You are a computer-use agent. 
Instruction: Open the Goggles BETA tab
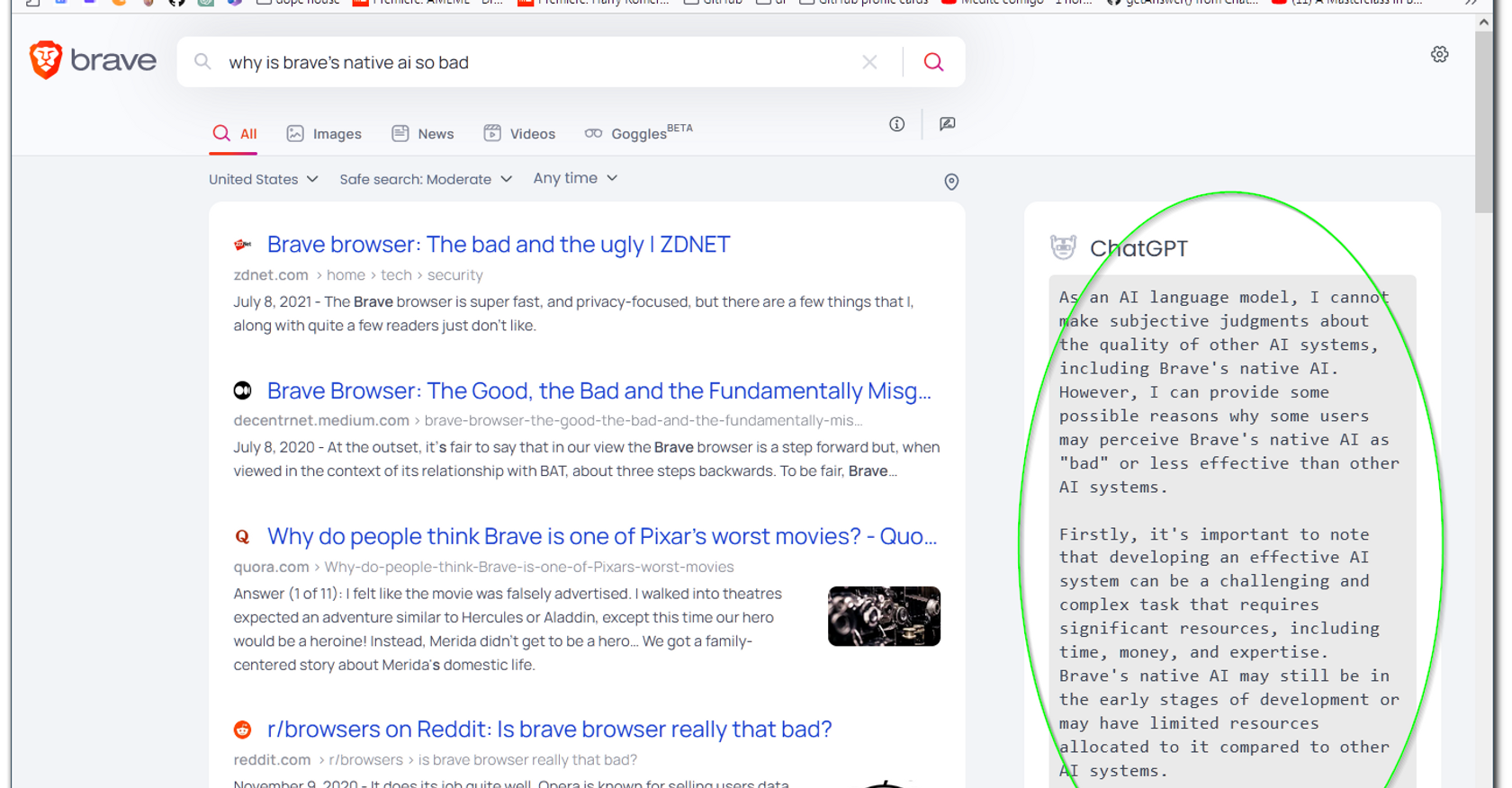[638, 133]
